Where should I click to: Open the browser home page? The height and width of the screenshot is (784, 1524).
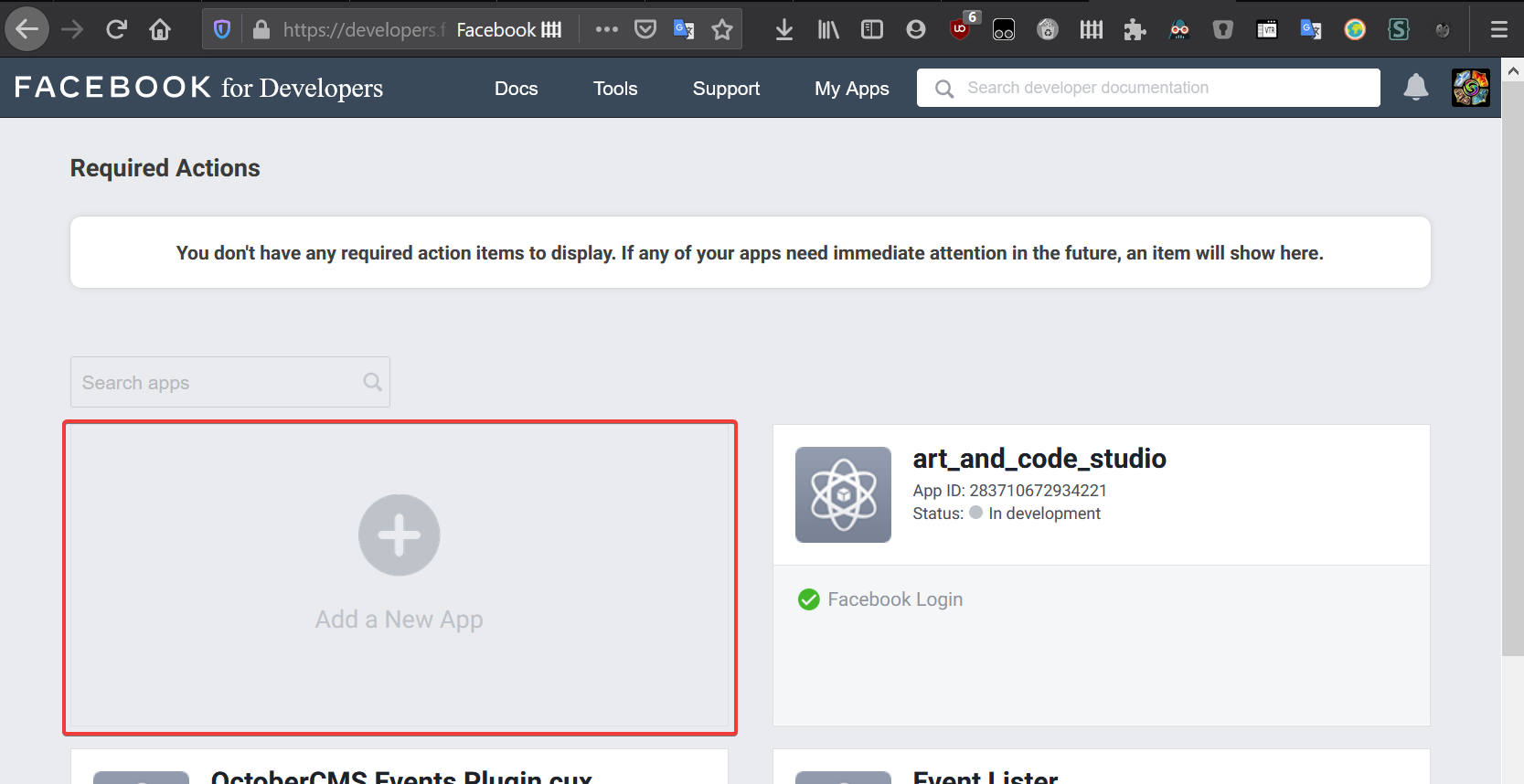pos(160,29)
